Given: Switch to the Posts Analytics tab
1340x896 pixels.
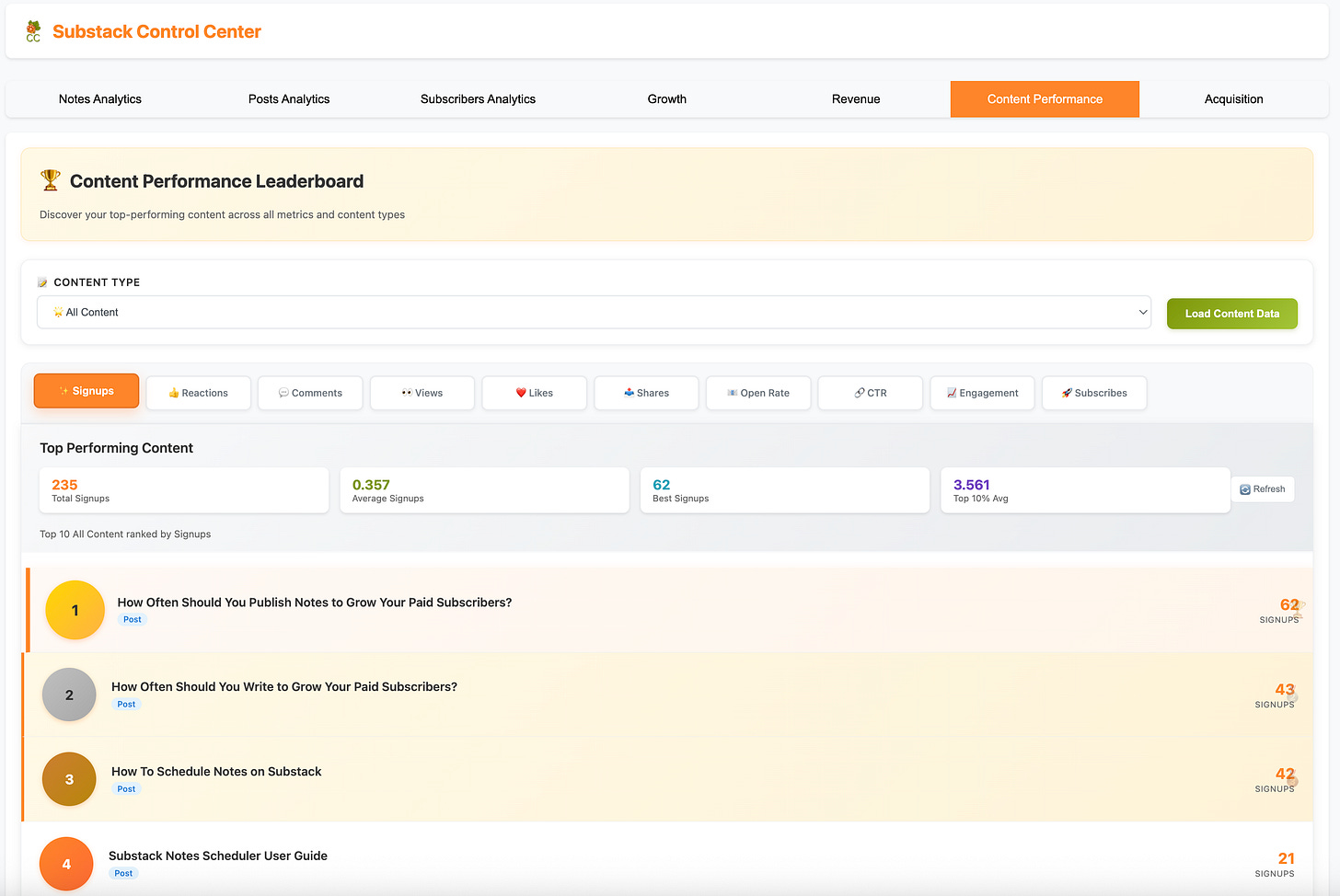Looking at the screenshot, I should (x=289, y=99).
